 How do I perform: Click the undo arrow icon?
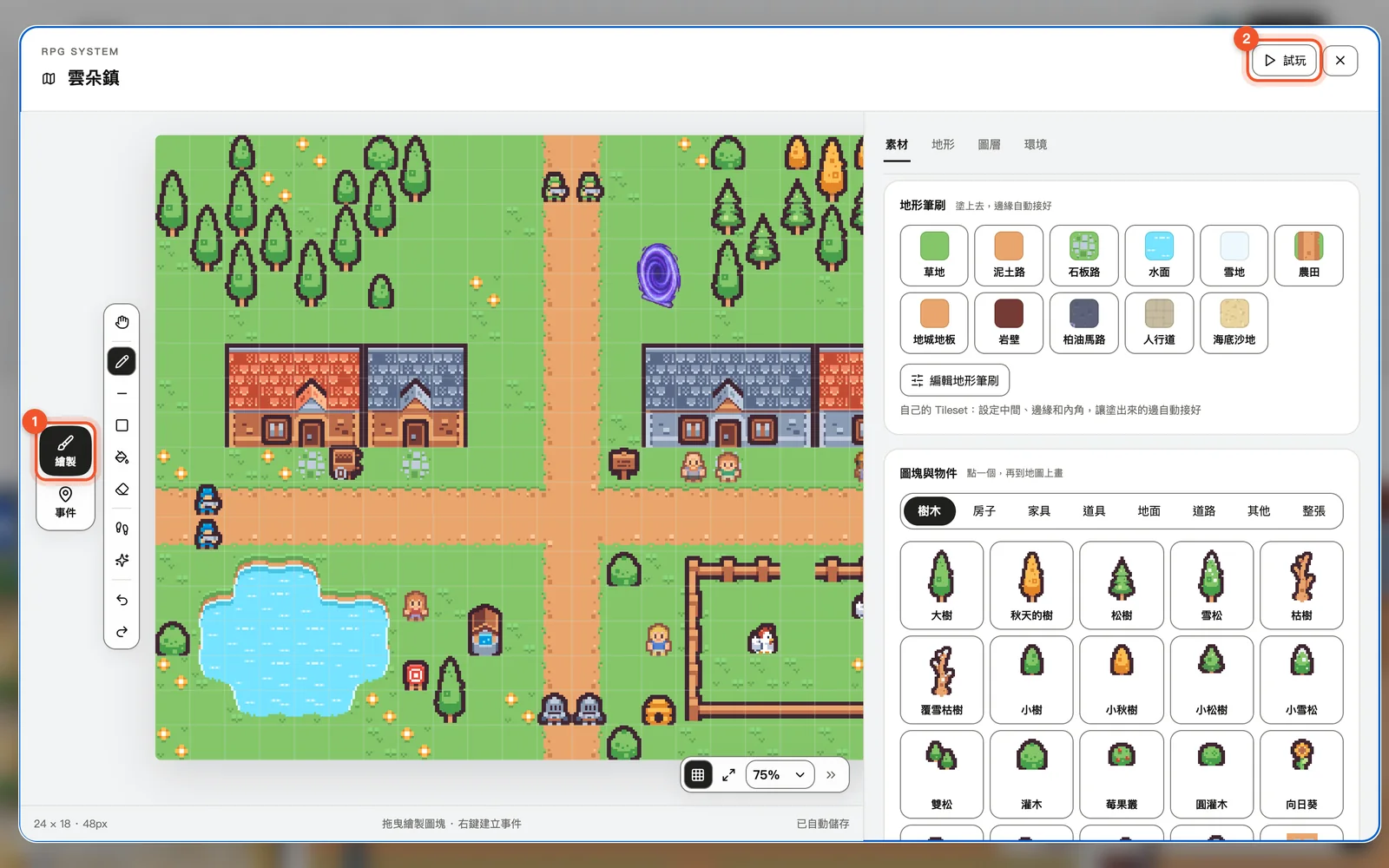[122, 600]
